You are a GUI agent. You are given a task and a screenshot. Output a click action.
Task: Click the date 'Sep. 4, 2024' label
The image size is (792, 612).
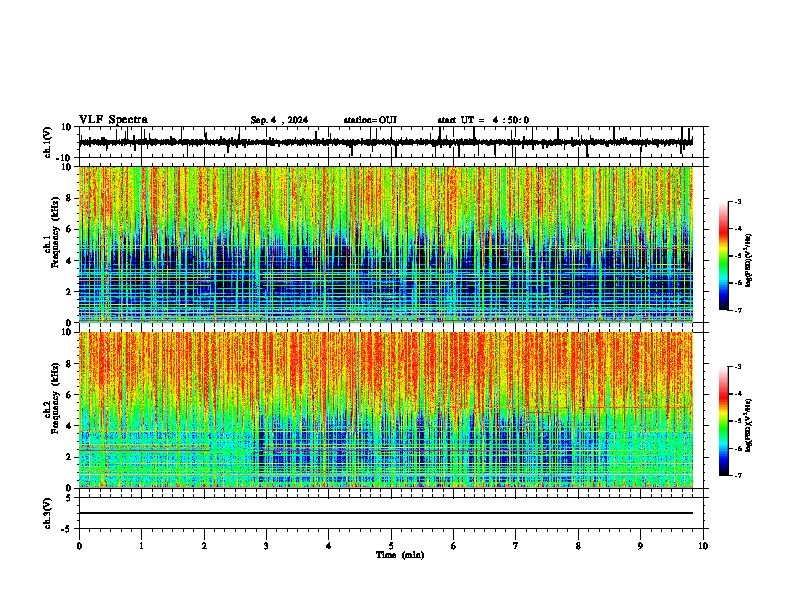coord(279,120)
